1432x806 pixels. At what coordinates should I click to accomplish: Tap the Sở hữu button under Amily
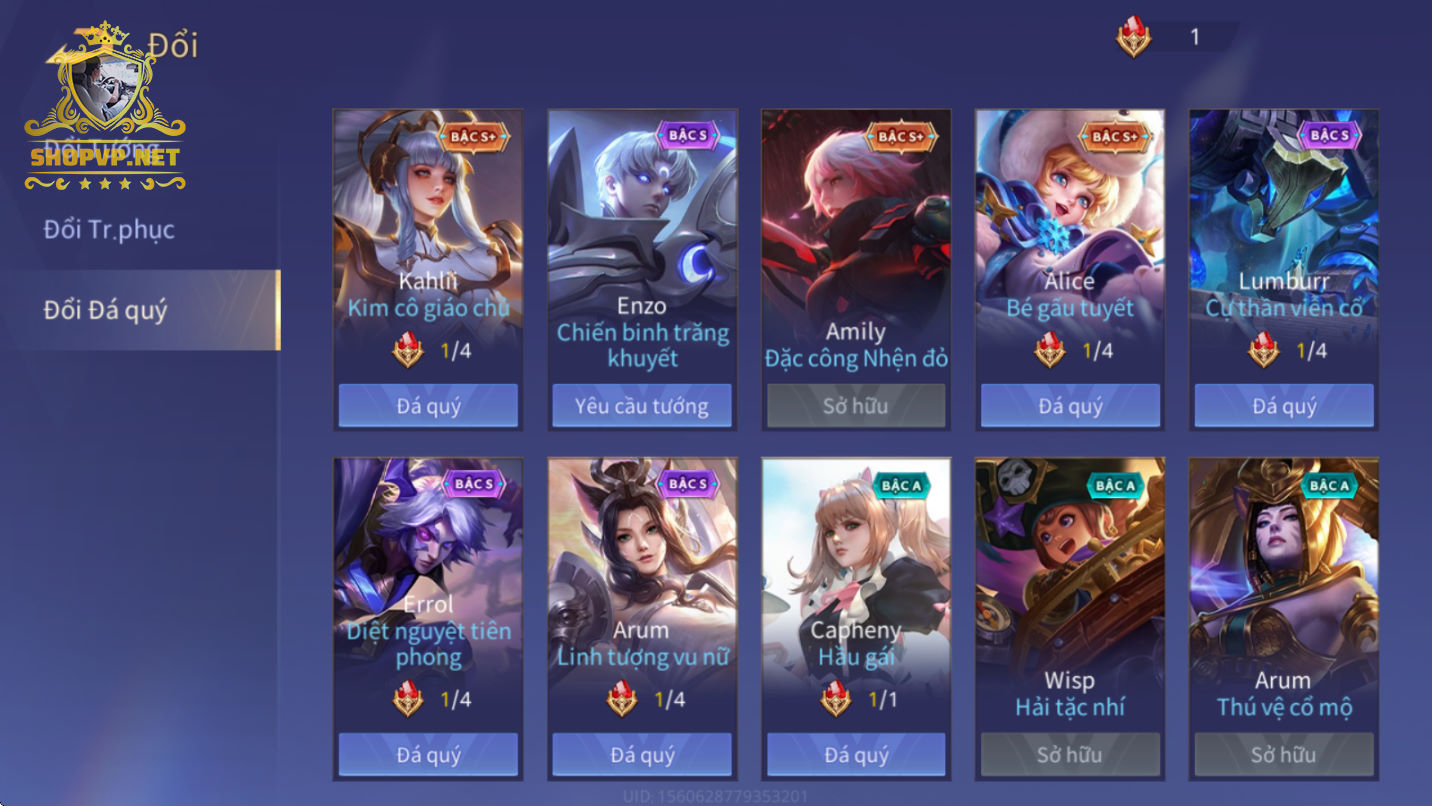pos(856,406)
